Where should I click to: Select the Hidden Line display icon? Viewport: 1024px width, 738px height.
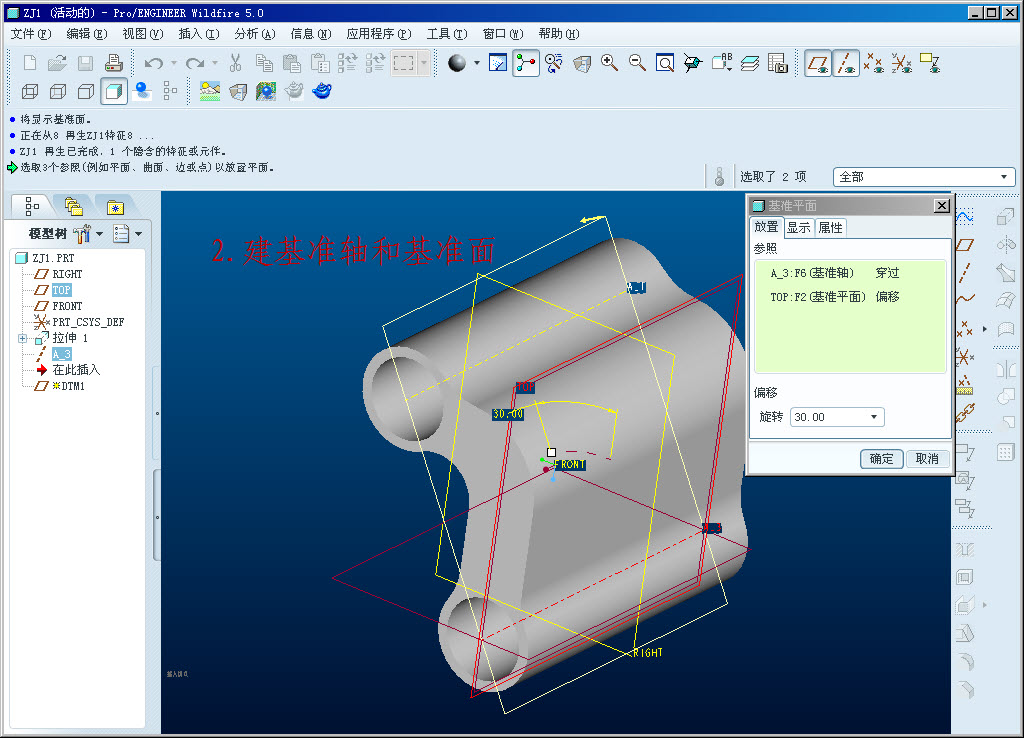point(58,91)
